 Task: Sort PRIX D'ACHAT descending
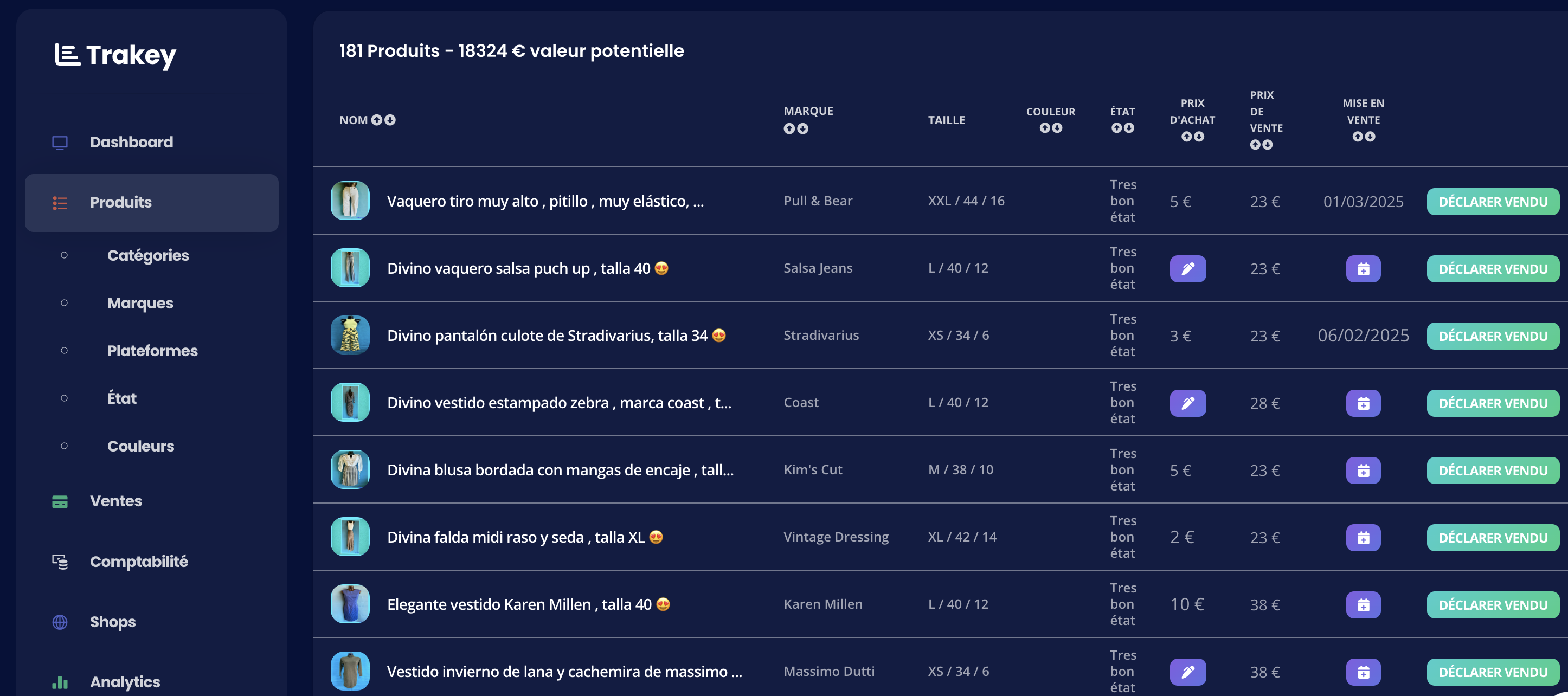[1199, 136]
